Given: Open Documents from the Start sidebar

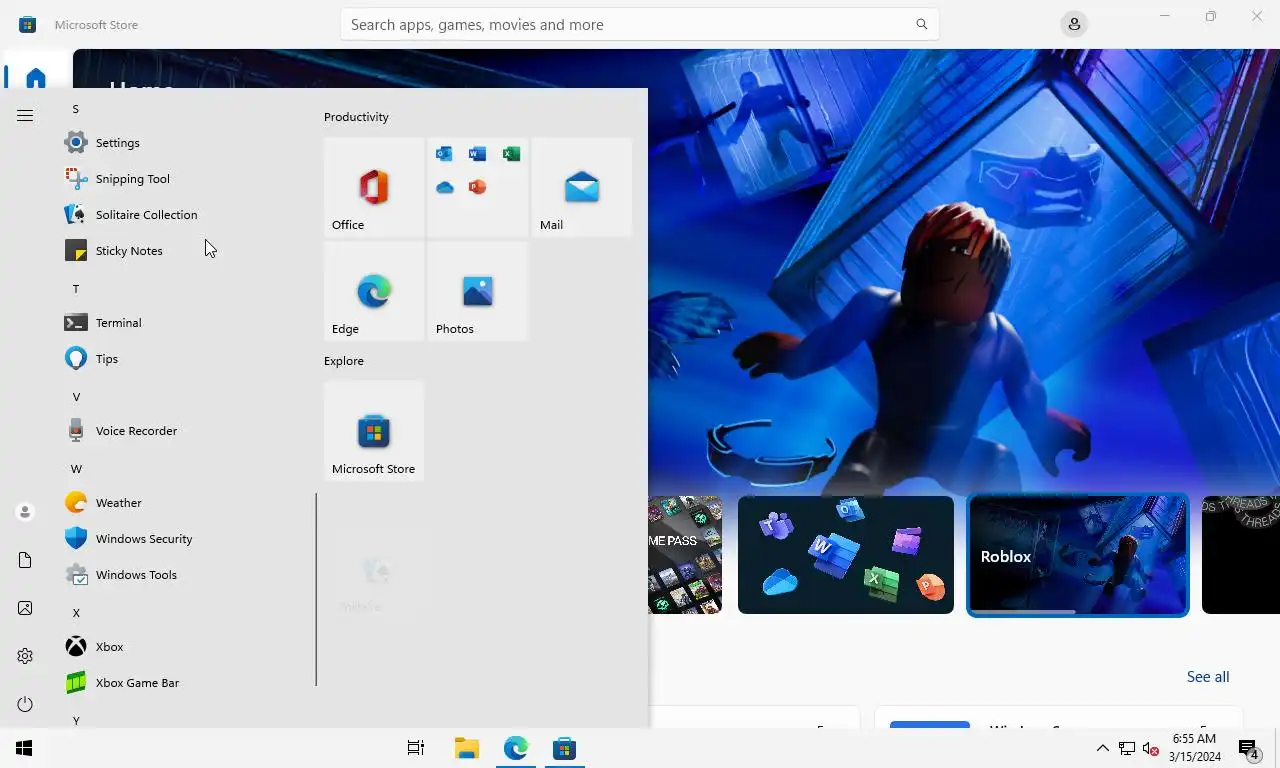Looking at the screenshot, I should click(x=25, y=560).
